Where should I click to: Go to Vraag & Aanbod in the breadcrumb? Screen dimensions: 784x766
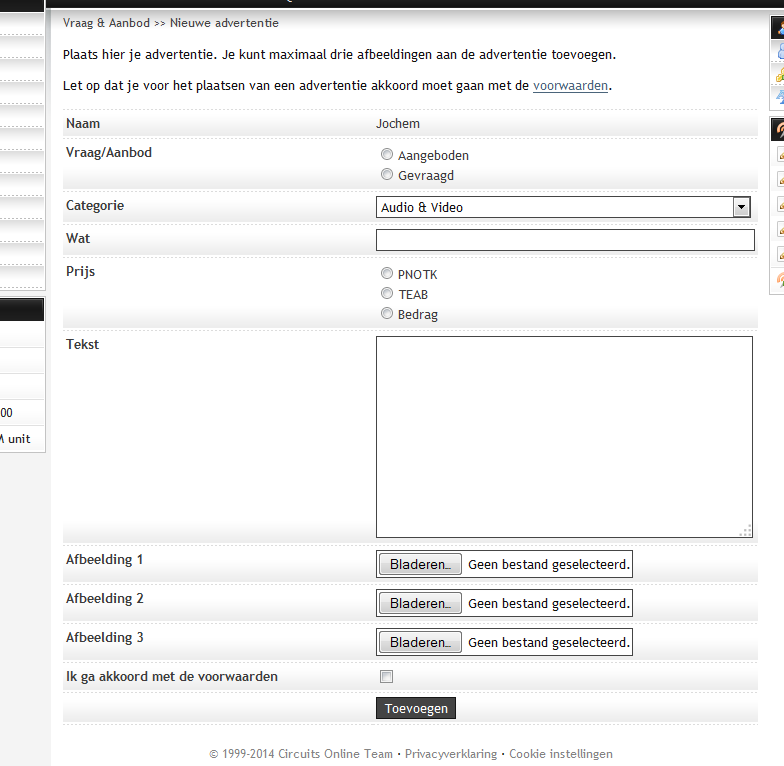[106, 23]
